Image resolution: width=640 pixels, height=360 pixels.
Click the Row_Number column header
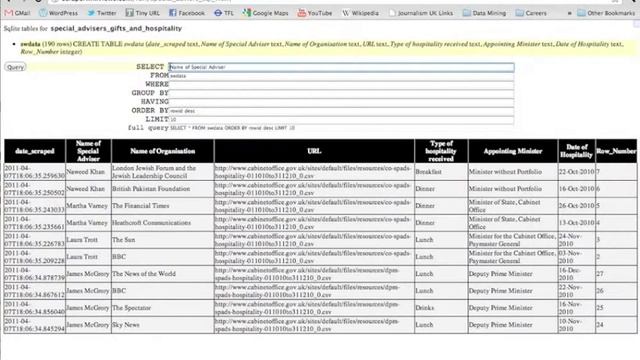click(x=616, y=151)
